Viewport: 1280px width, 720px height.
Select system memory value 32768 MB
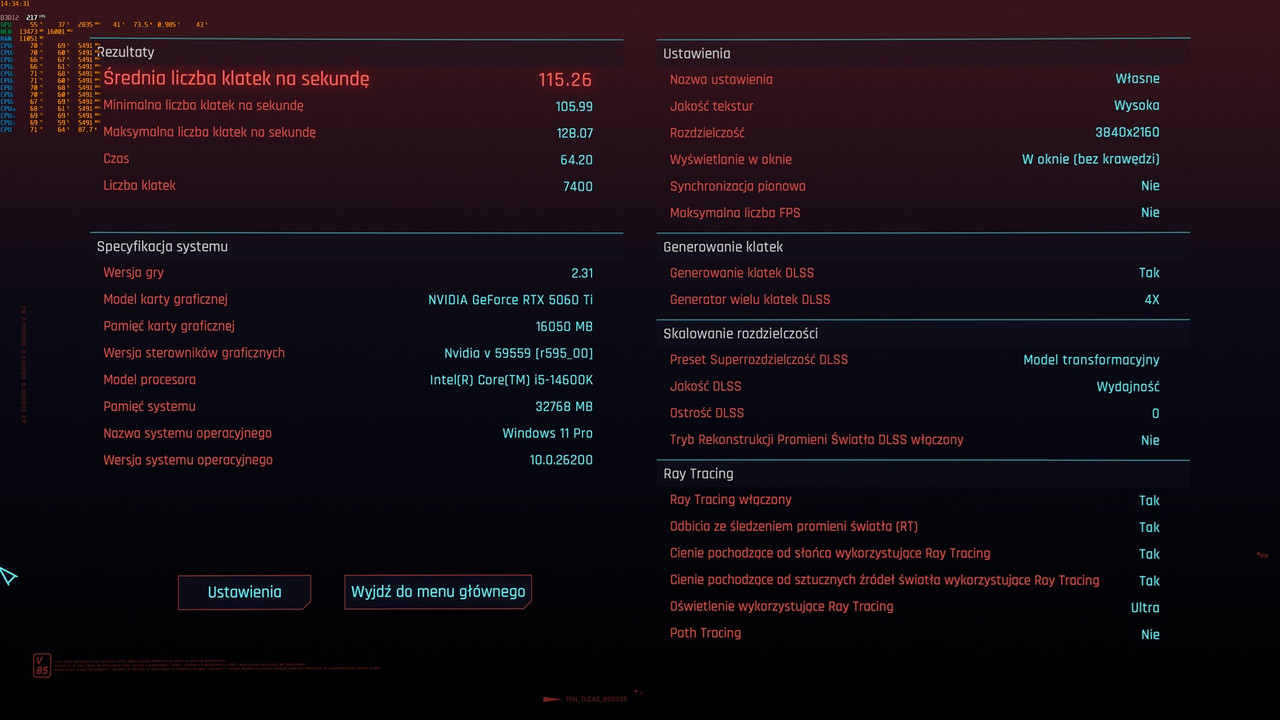[x=564, y=407]
